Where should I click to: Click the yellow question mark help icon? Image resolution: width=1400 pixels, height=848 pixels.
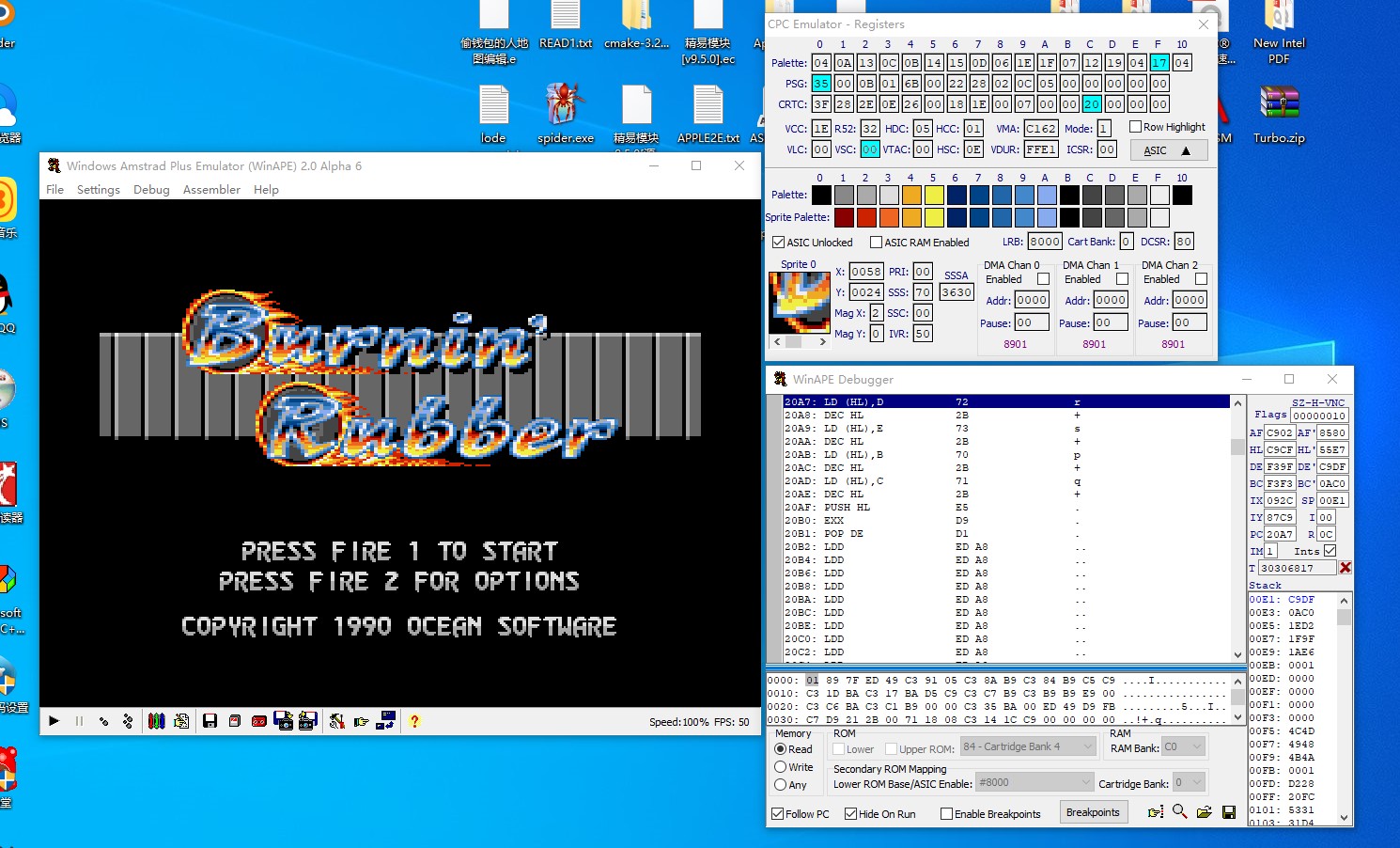point(414,721)
